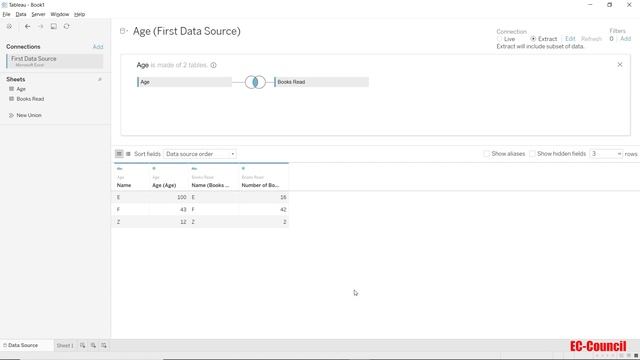Click database icon next to title
Image resolution: width=640 pixels, height=360 pixels.
coord(123,31)
